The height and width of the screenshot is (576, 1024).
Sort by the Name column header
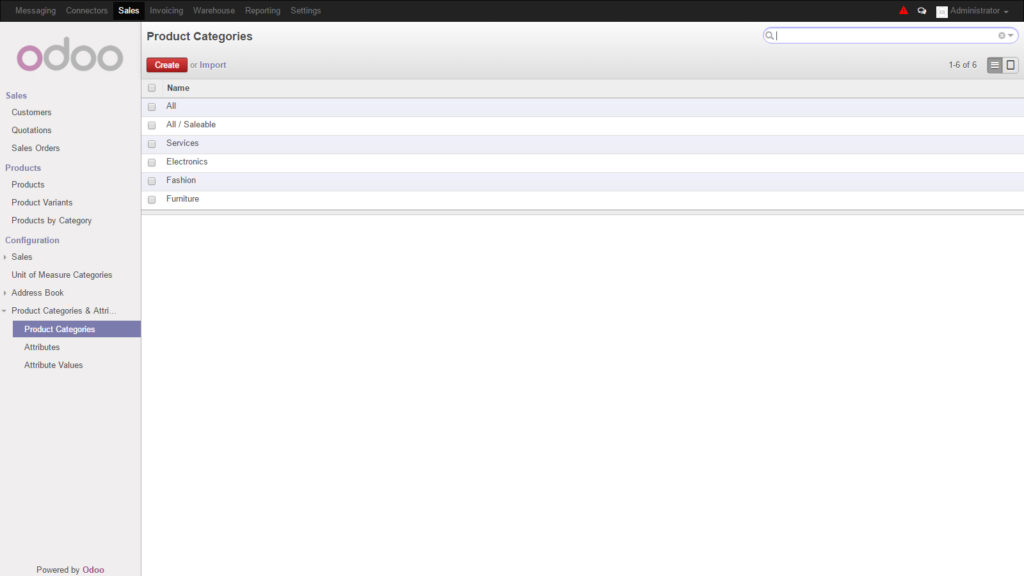(177, 88)
